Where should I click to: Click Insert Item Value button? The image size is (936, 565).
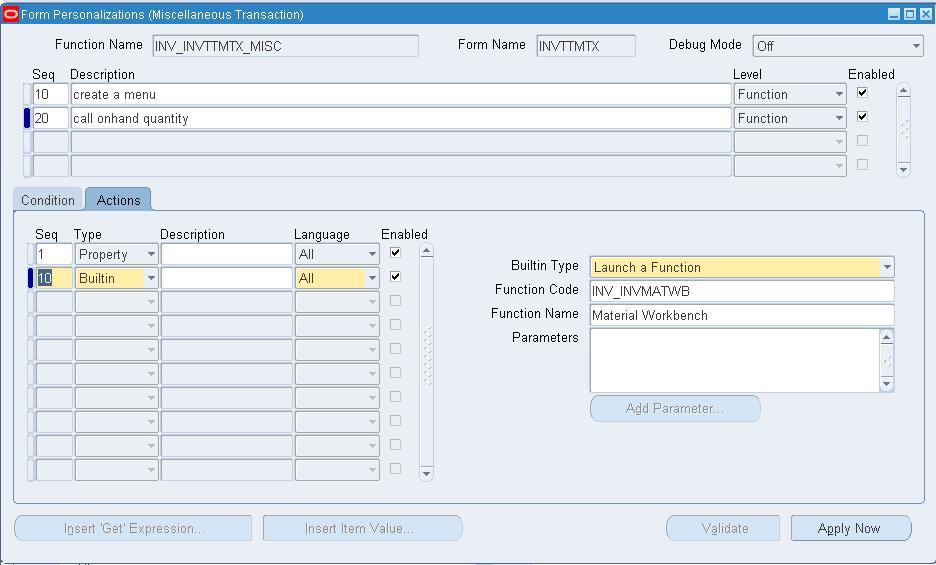[362, 529]
